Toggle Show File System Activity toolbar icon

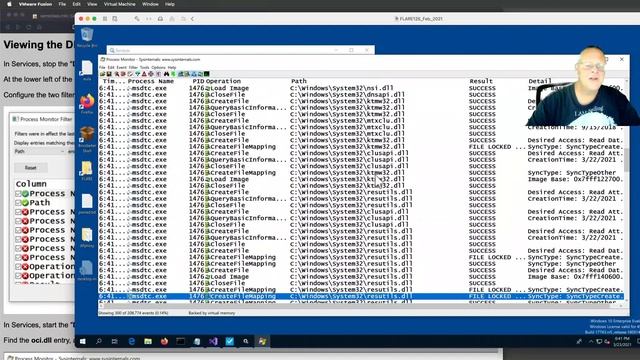pos(187,74)
